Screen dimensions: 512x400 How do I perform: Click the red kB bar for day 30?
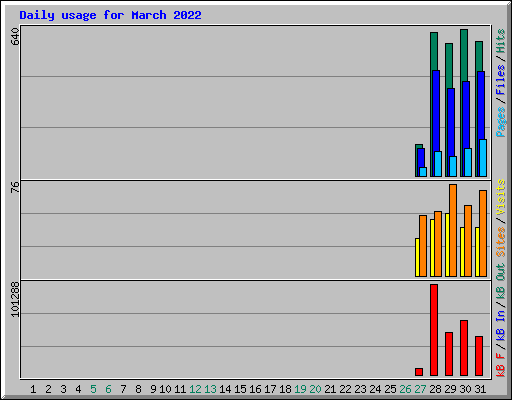pyautogui.click(x=464, y=348)
